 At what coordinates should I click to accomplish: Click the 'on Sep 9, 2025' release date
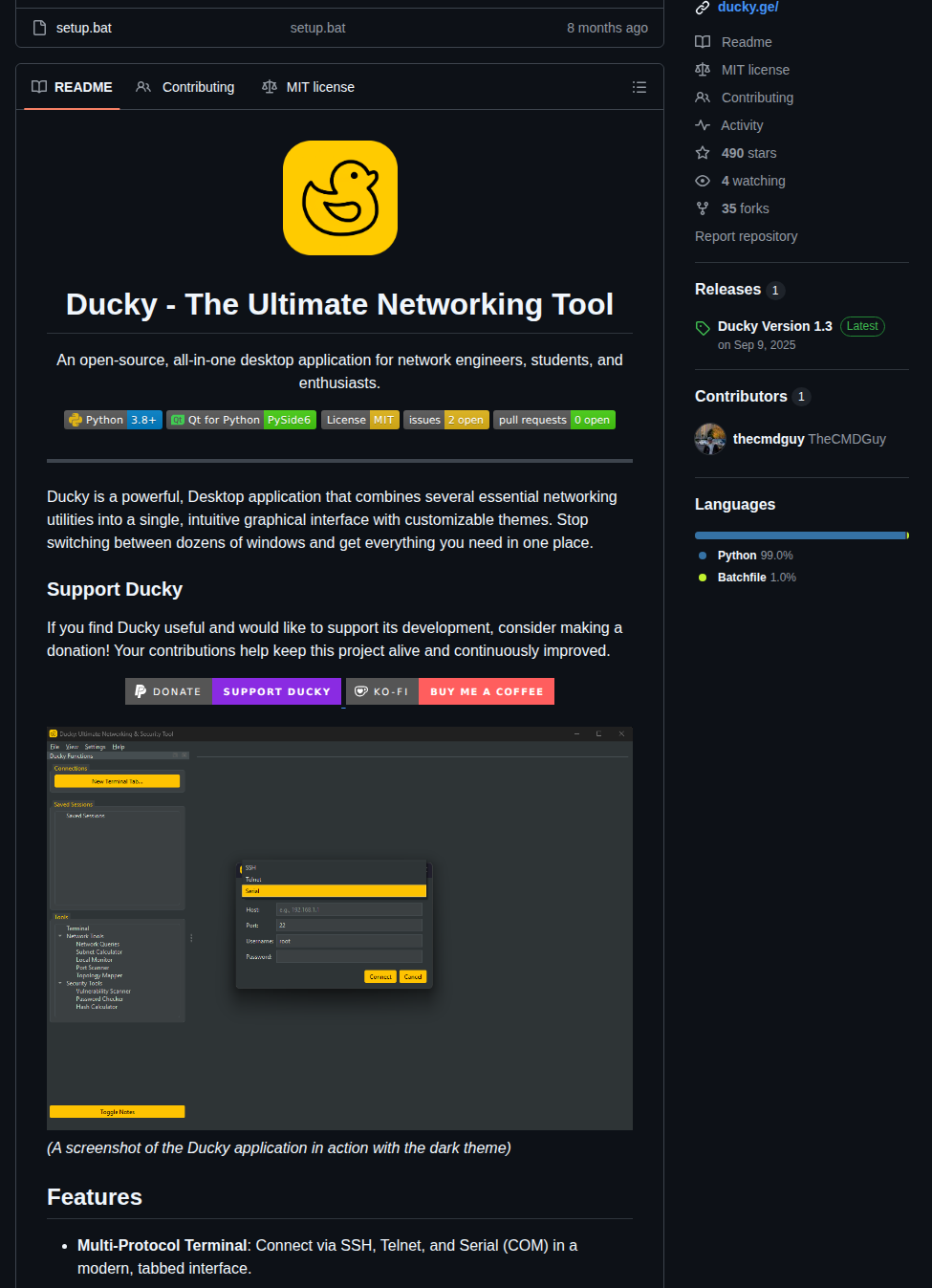(x=757, y=345)
